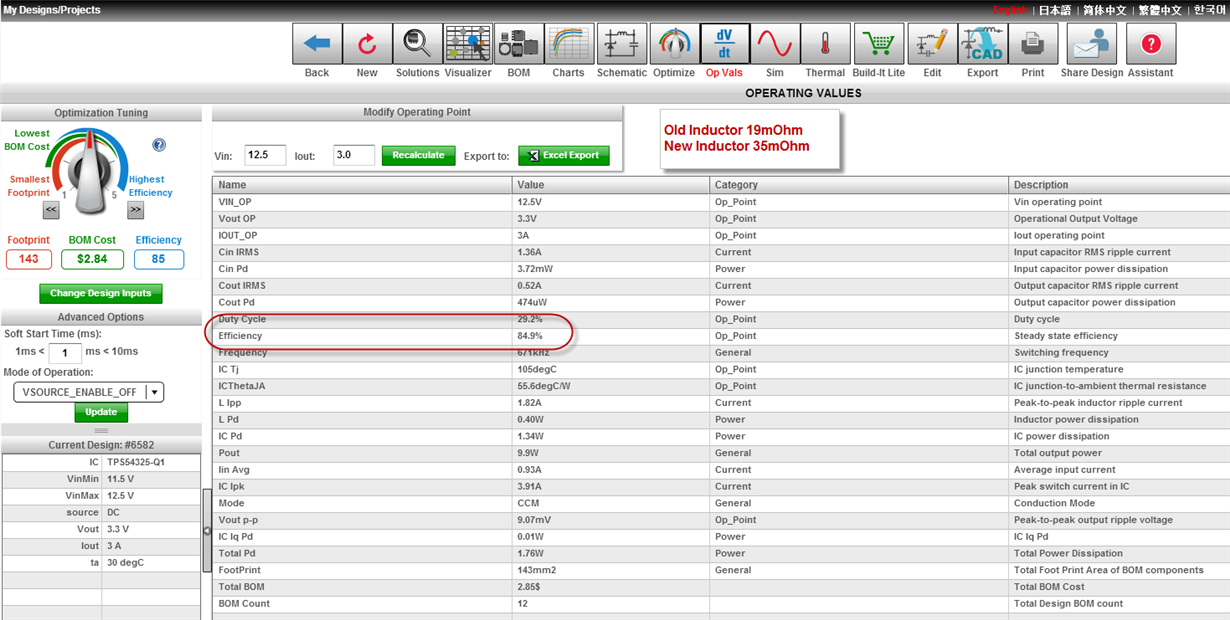This screenshot has height=620, width=1230.
Task: Launch the Sim waveform tool
Action: coord(774,44)
